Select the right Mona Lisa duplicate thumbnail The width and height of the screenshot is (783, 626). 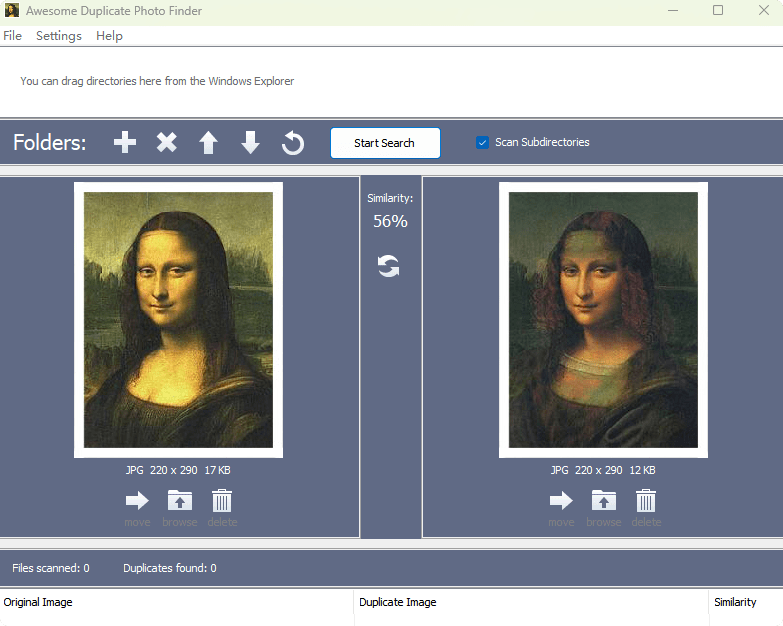click(603, 320)
